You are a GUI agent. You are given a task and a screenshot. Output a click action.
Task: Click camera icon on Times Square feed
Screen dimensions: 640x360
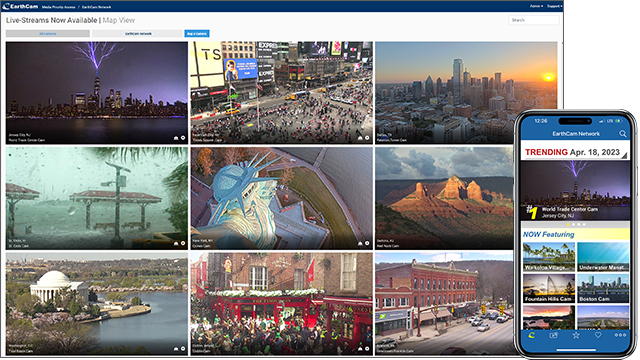pyautogui.click(x=360, y=138)
